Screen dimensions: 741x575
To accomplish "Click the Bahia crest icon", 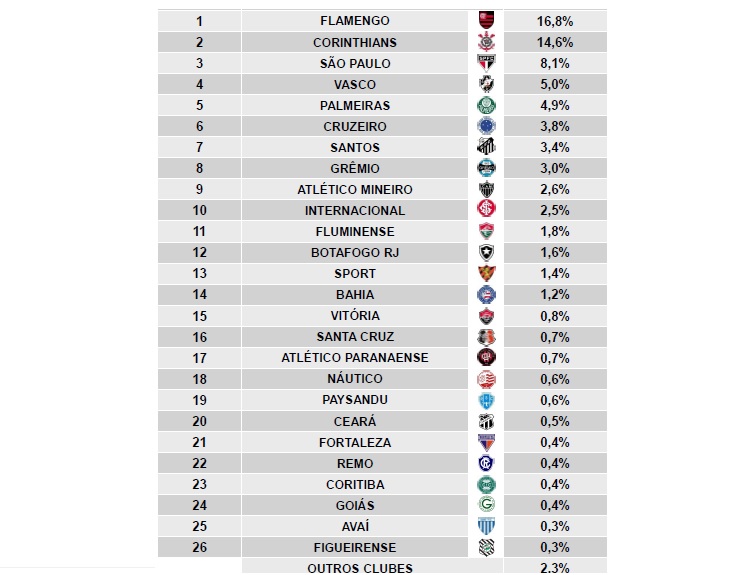I will tap(487, 294).
